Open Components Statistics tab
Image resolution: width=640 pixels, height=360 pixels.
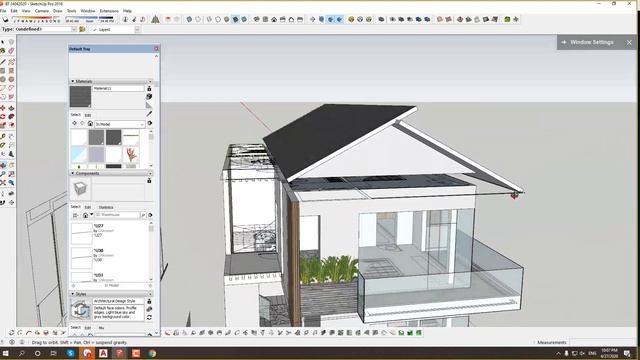click(x=106, y=207)
